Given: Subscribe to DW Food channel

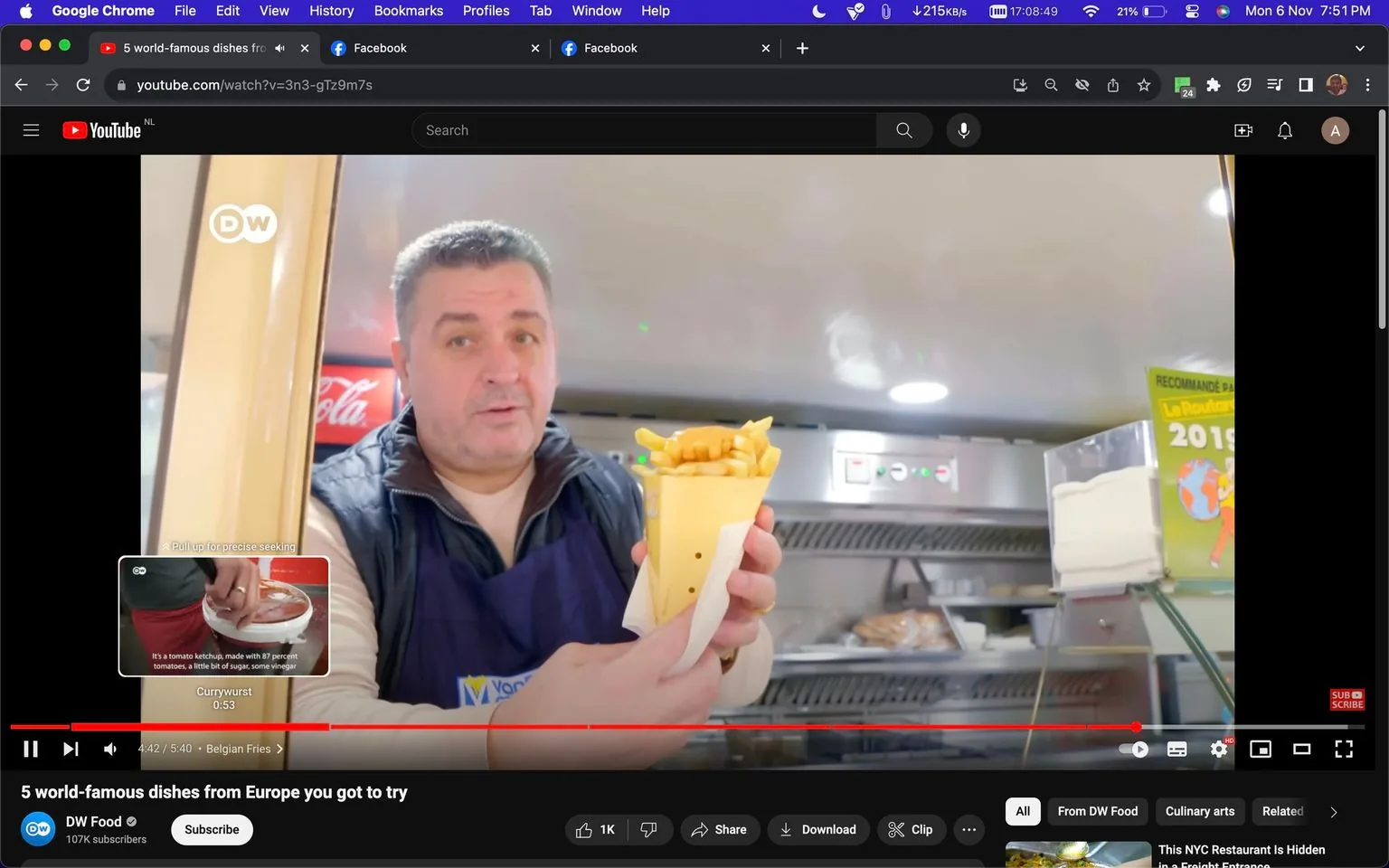Looking at the screenshot, I should click(x=211, y=829).
